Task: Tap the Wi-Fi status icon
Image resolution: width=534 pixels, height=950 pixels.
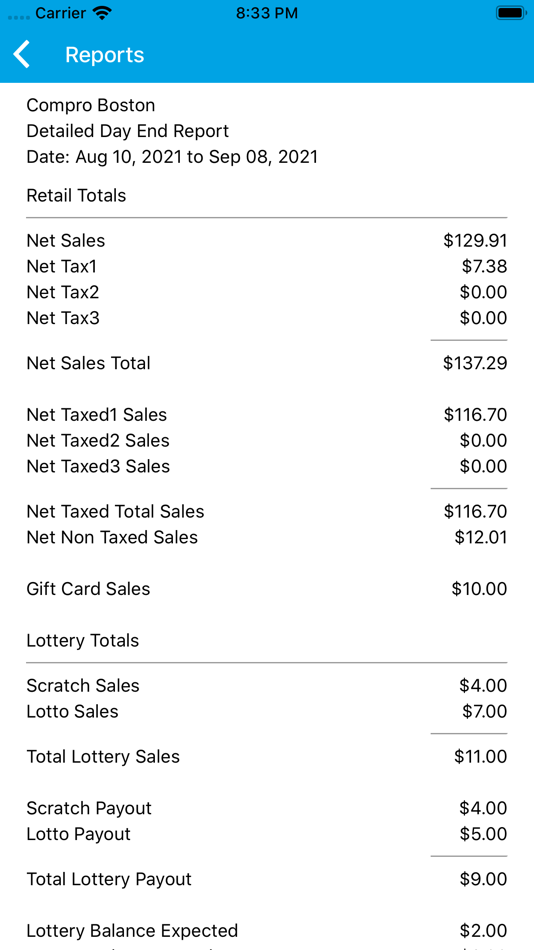Action: 102,13
